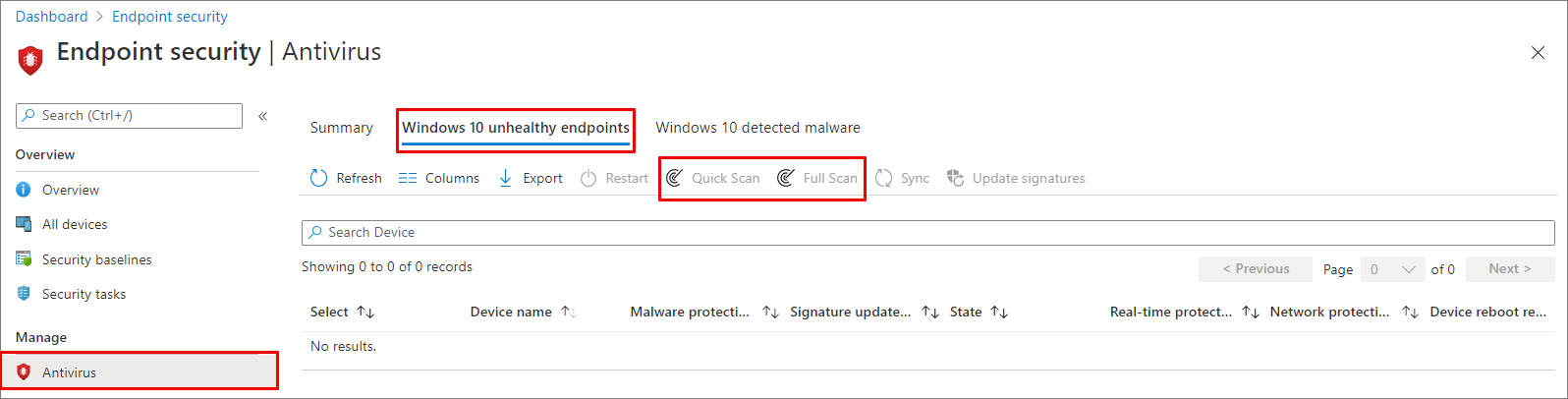This screenshot has height=399, width=1568.
Task: Click the Endpoint security breadcrumb link
Action: 170,17
